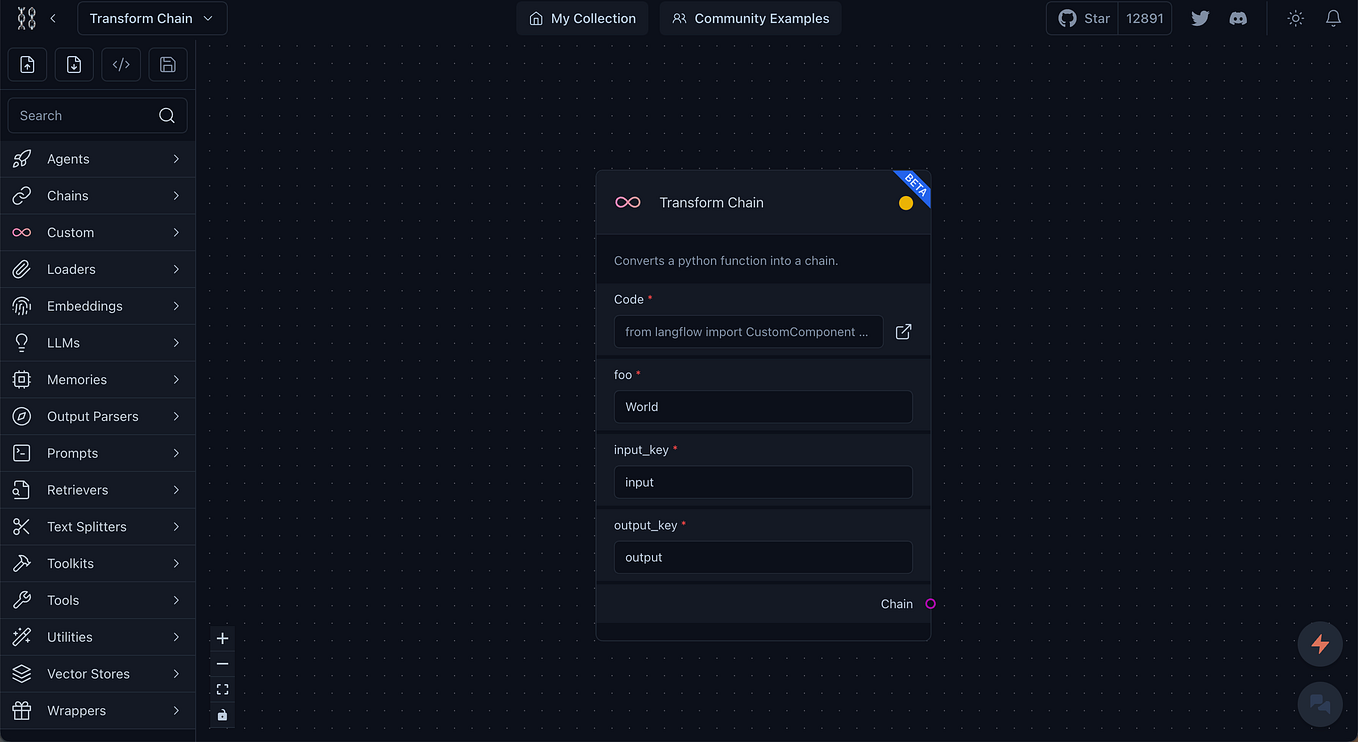Screen dimensions: 1358x742
Task: Click the pink Chain output handle
Action: (x=929, y=604)
